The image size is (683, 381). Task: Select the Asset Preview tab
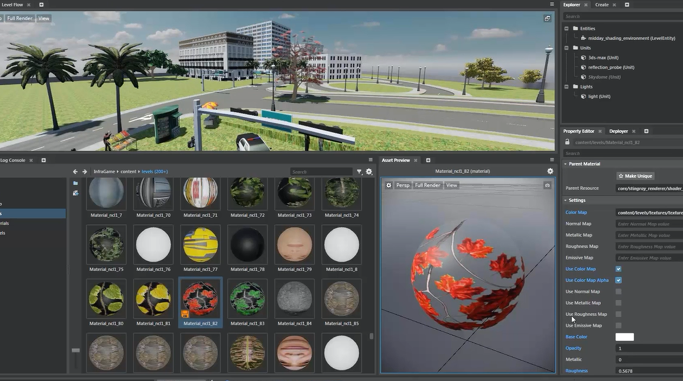click(396, 160)
